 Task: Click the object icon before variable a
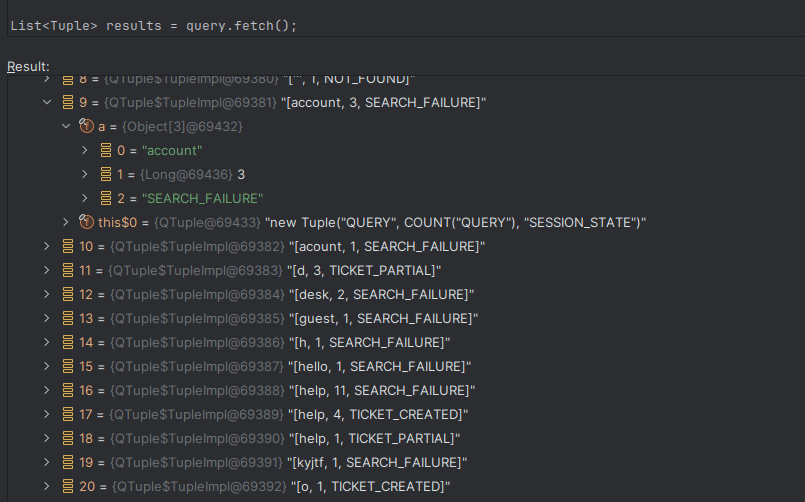(86, 126)
